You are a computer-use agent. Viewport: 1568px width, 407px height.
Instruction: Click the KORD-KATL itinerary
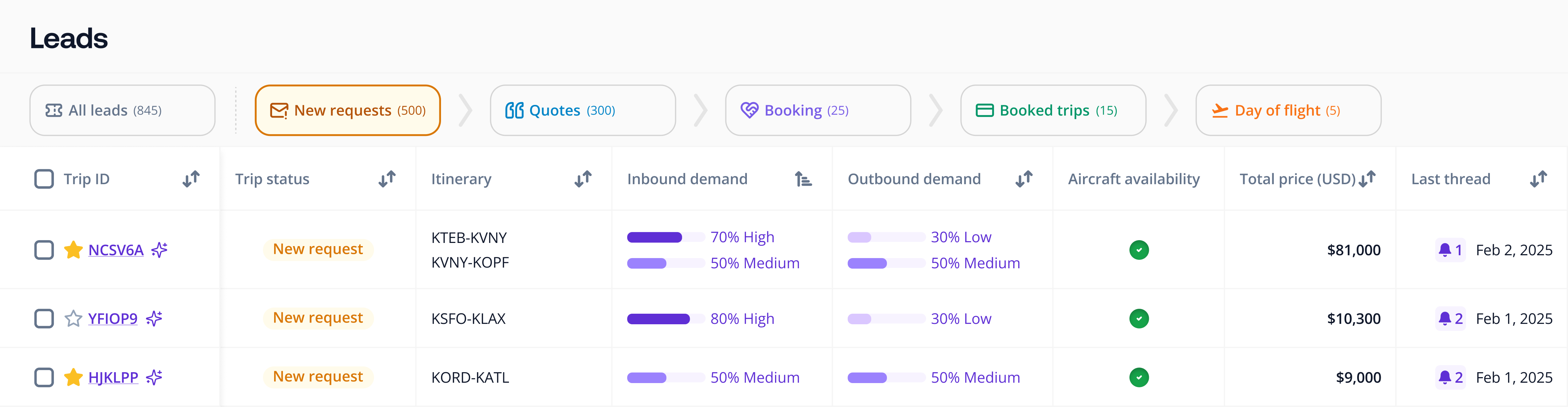470,377
